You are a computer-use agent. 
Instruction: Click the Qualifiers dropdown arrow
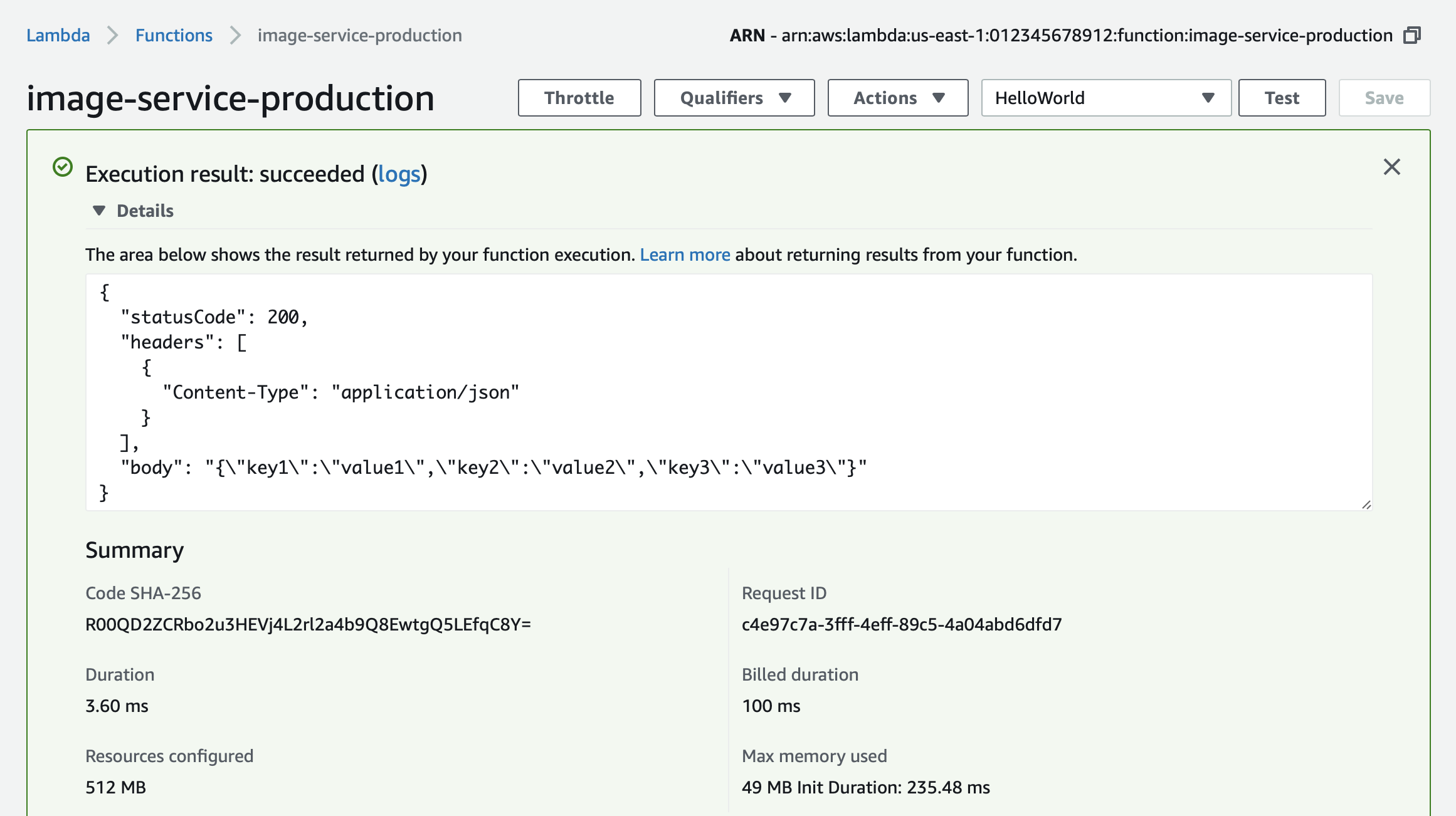click(x=785, y=98)
